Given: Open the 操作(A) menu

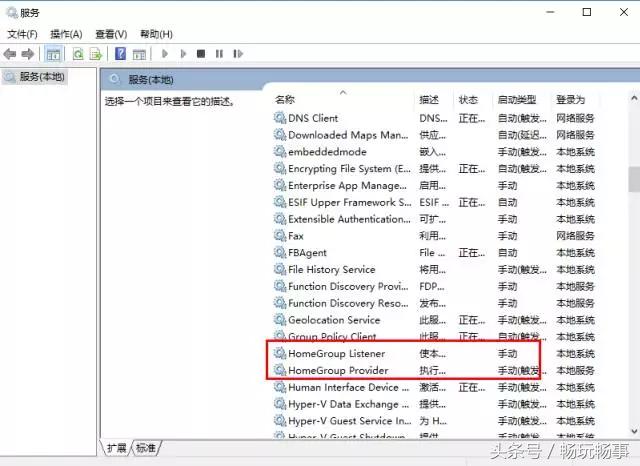Looking at the screenshot, I should coord(66,34).
